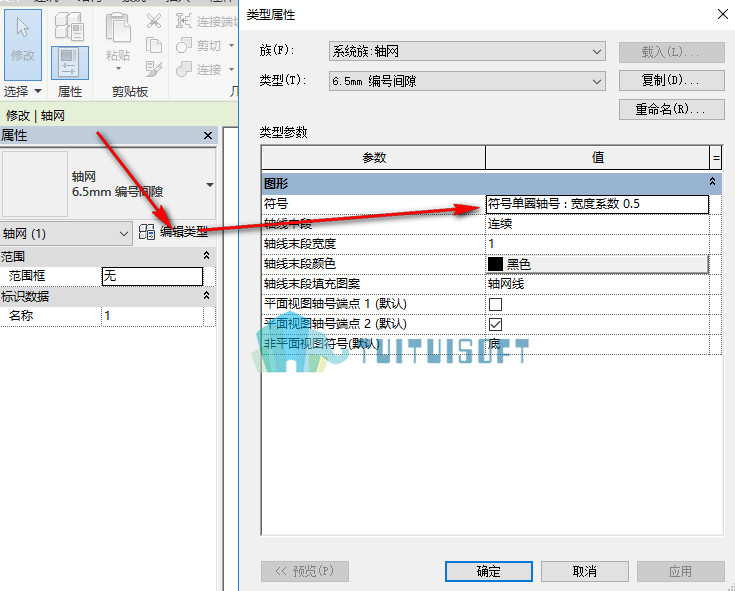Viewport: 735px width, 591px height.
Task: Open the 粘贴 (Paste) dropdown arrow
Action: point(118,69)
